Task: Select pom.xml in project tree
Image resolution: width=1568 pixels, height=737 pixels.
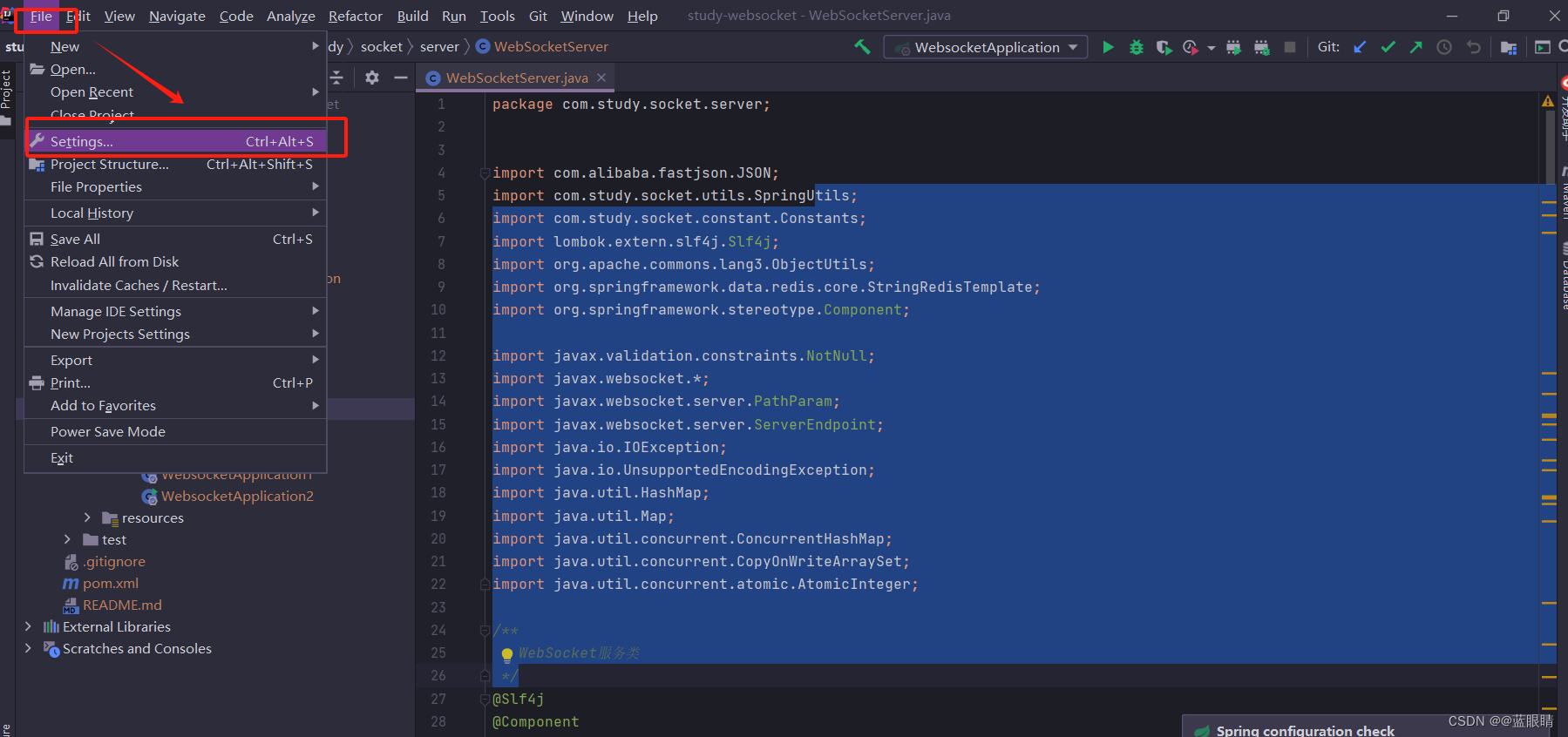Action: [x=110, y=583]
